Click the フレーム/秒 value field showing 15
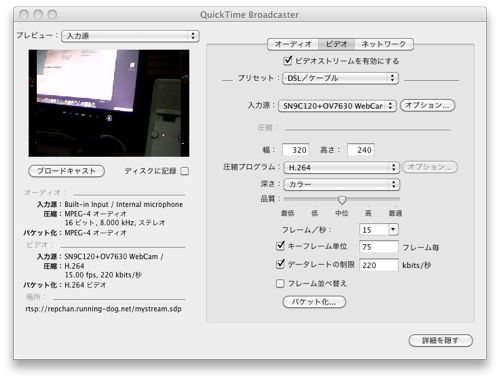This screenshot has width=500, height=380. pos(374,230)
